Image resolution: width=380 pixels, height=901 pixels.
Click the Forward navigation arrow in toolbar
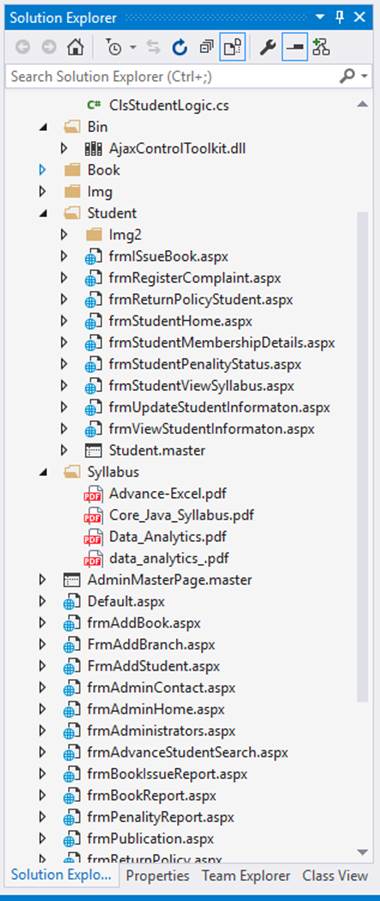coord(49,48)
